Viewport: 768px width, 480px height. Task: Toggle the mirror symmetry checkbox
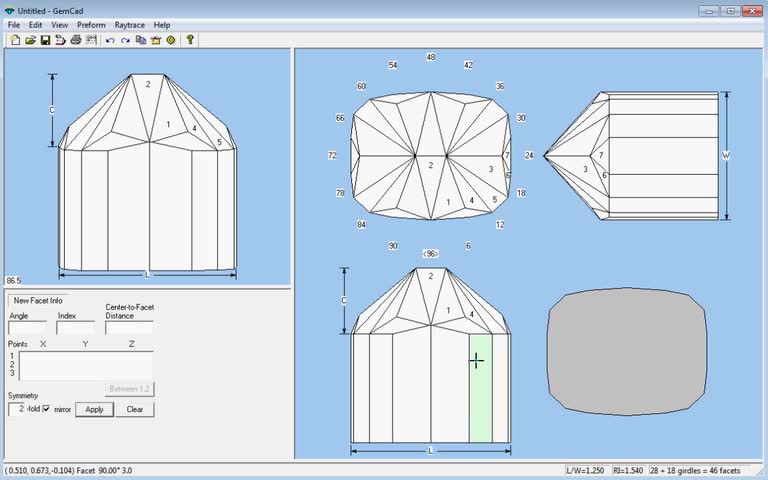[x=47, y=408]
